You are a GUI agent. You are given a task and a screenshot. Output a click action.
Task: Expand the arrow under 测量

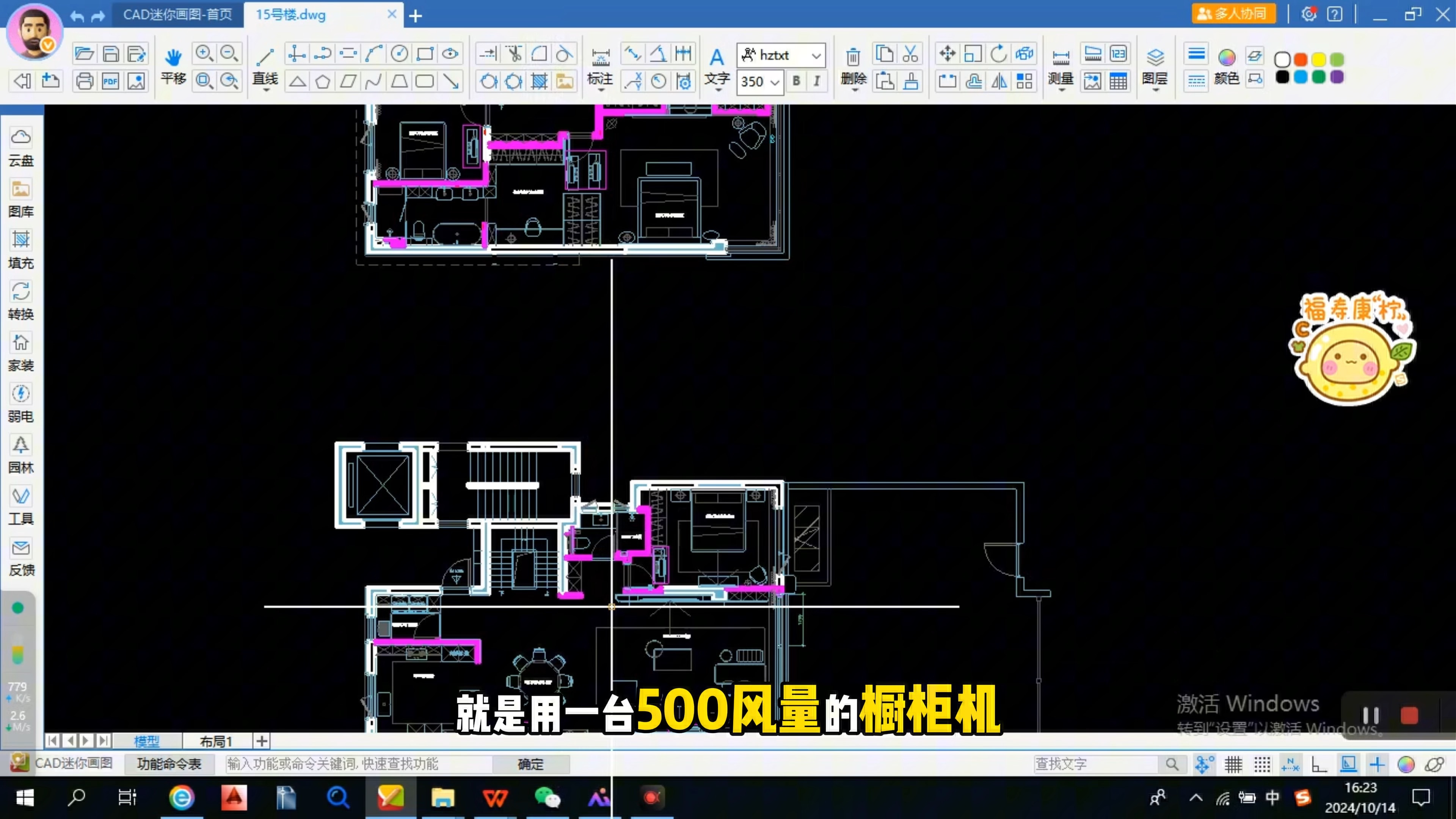coord(1062,91)
